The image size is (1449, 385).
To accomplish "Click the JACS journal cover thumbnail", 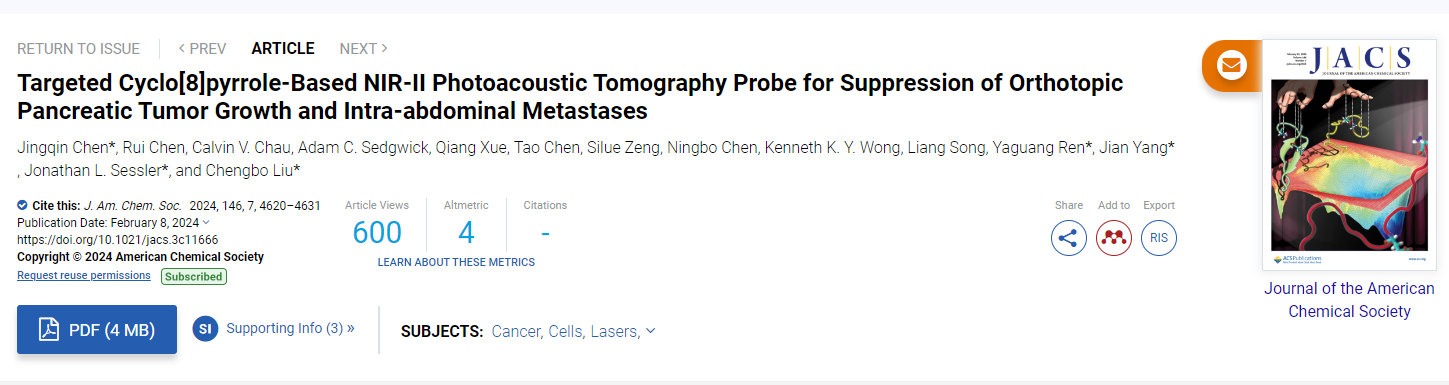I will (1350, 155).
